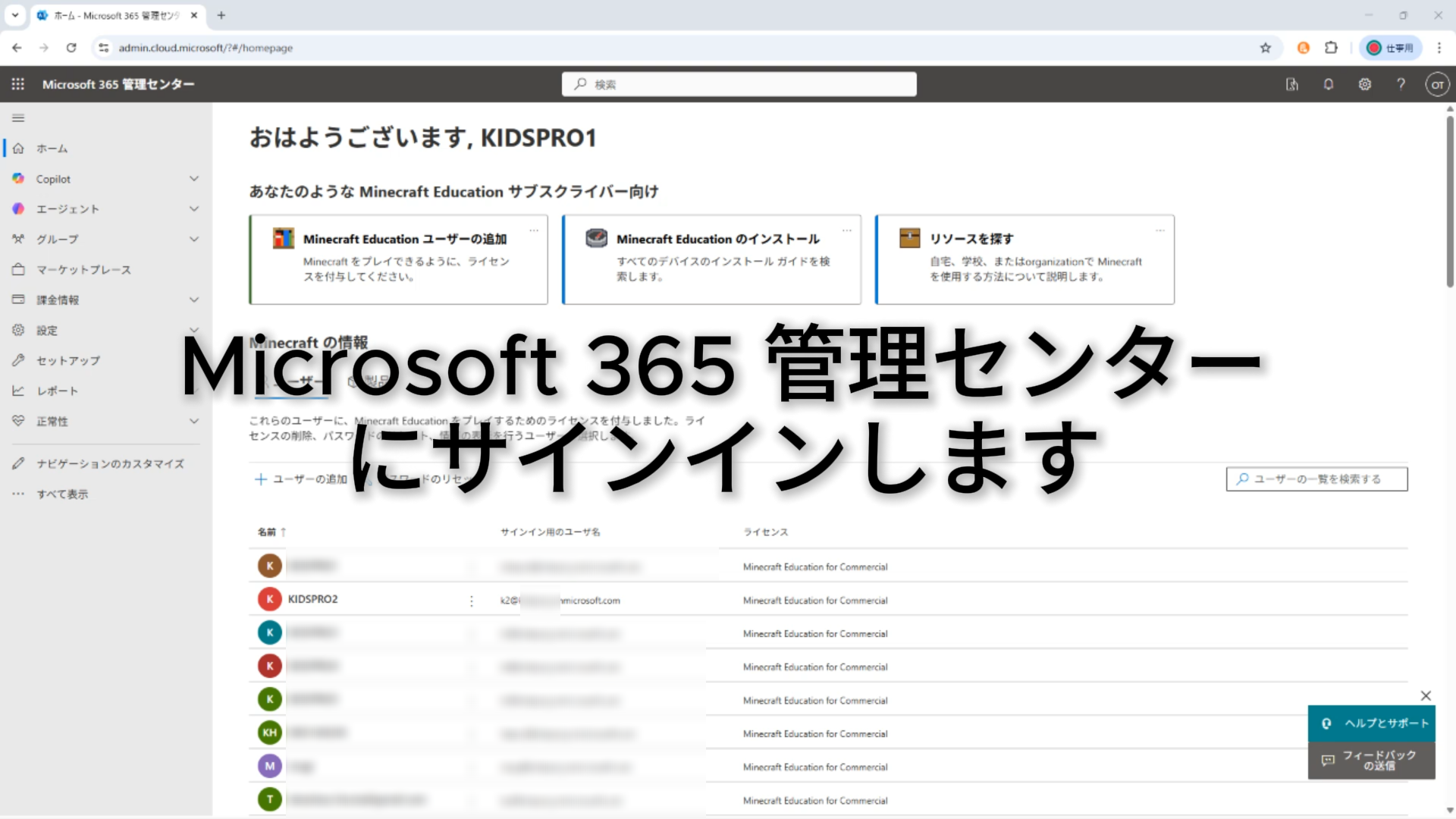
Task: Open レポート in the sidebar
Action: (x=58, y=391)
